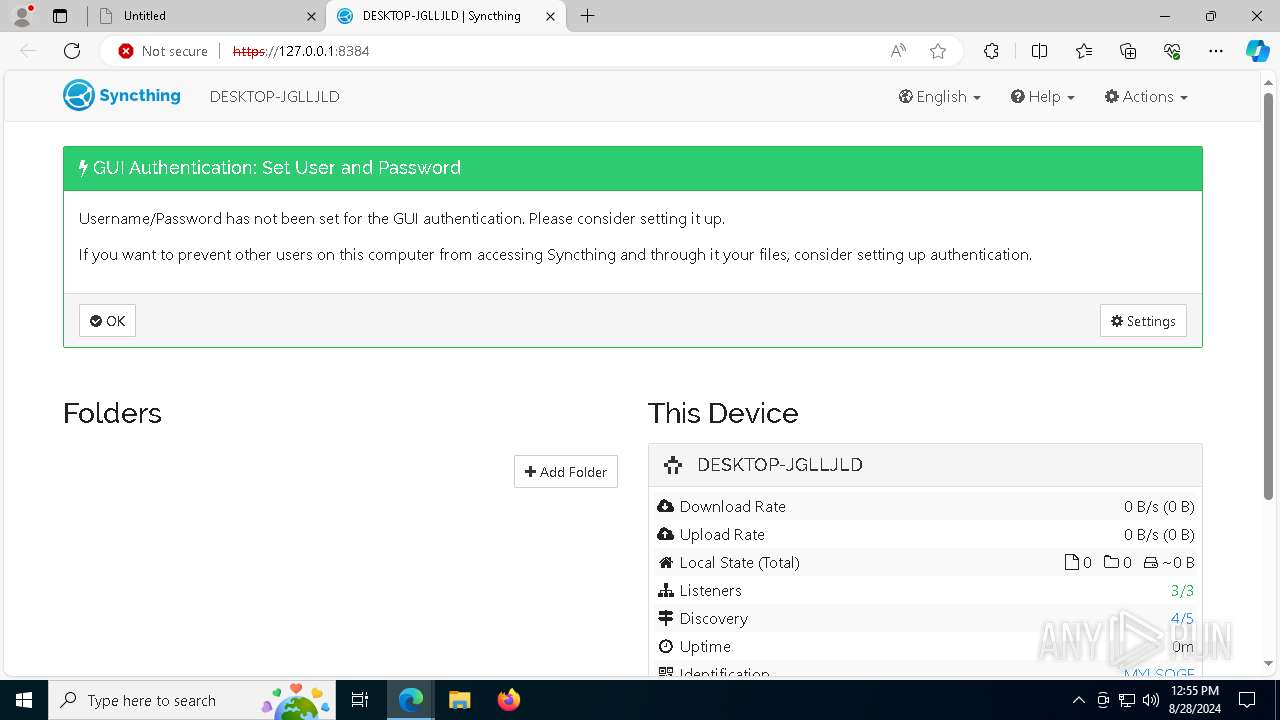The width and height of the screenshot is (1280, 720).
Task: Click the device icon beside DESKTOP-JGLLJLD
Action: coord(673,465)
